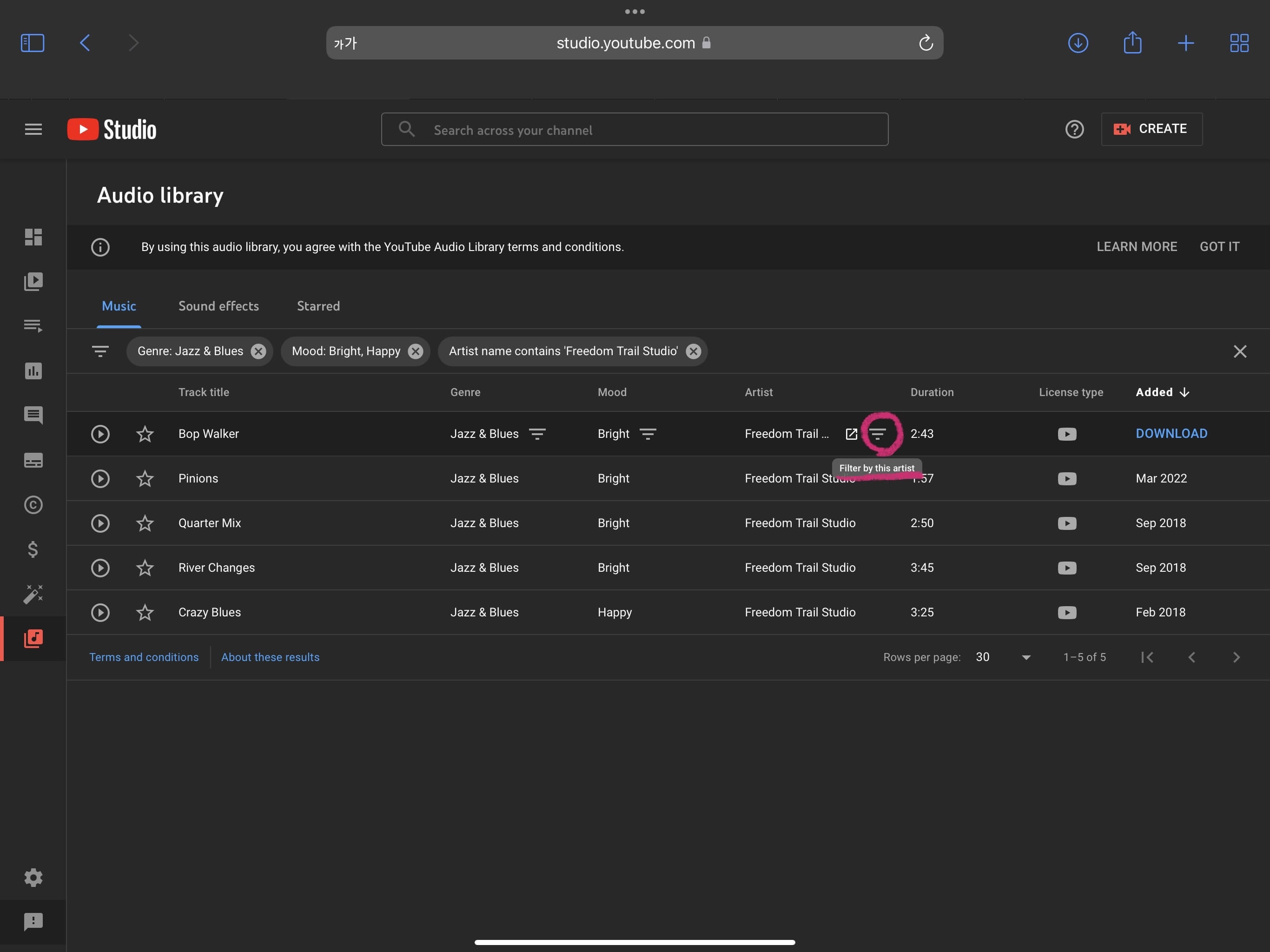Click Filter by this artist icon

[x=877, y=434]
